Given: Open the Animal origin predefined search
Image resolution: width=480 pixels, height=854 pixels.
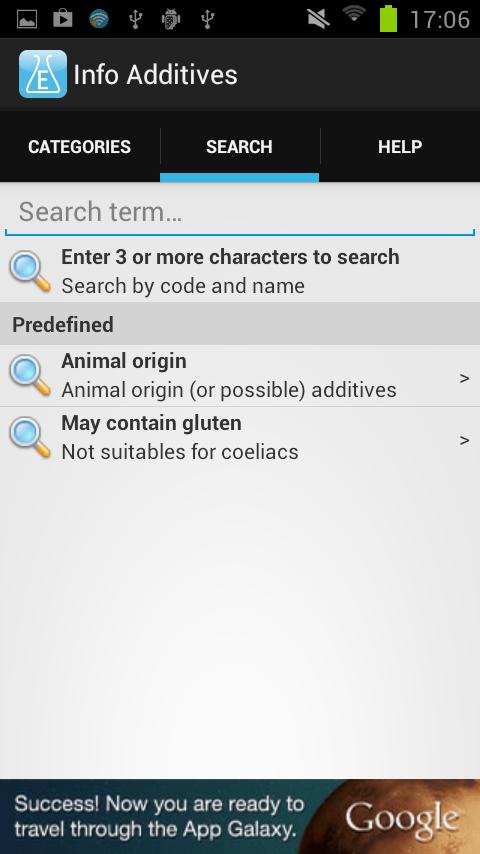Looking at the screenshot, I should 240,376.
